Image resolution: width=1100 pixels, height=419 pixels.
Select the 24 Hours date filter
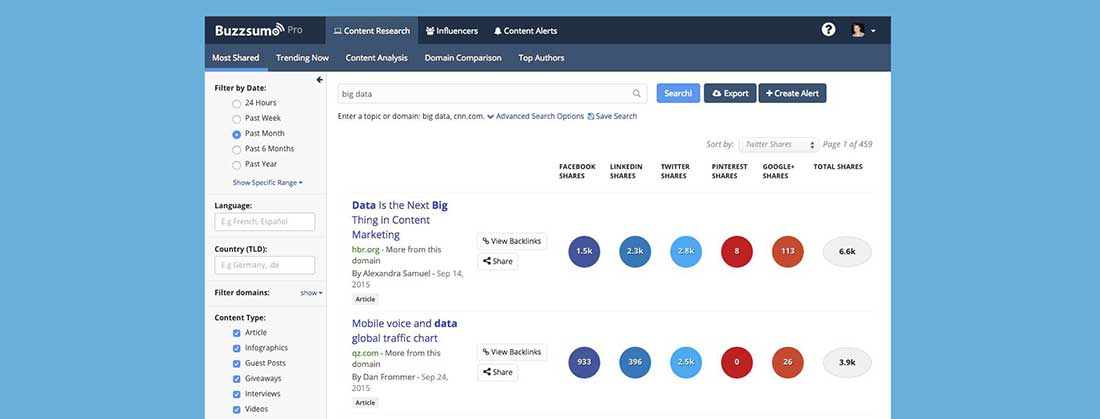click(236, 103)
